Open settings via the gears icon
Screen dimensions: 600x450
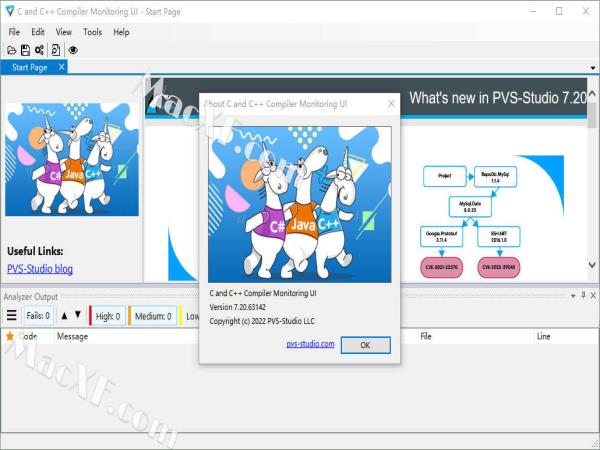coord(39,50)
